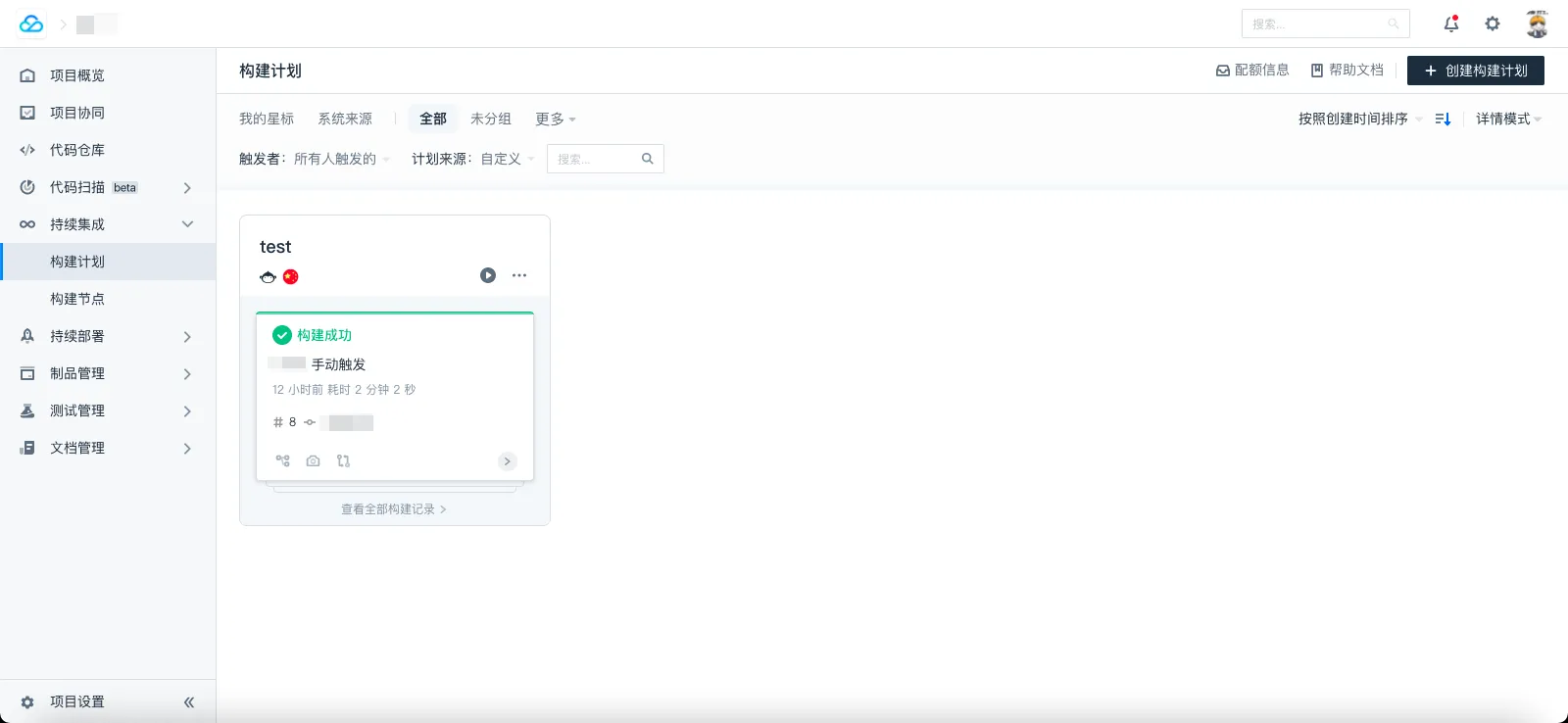
Task: Click the red flag icon on test card
Action: pos(291,276)
